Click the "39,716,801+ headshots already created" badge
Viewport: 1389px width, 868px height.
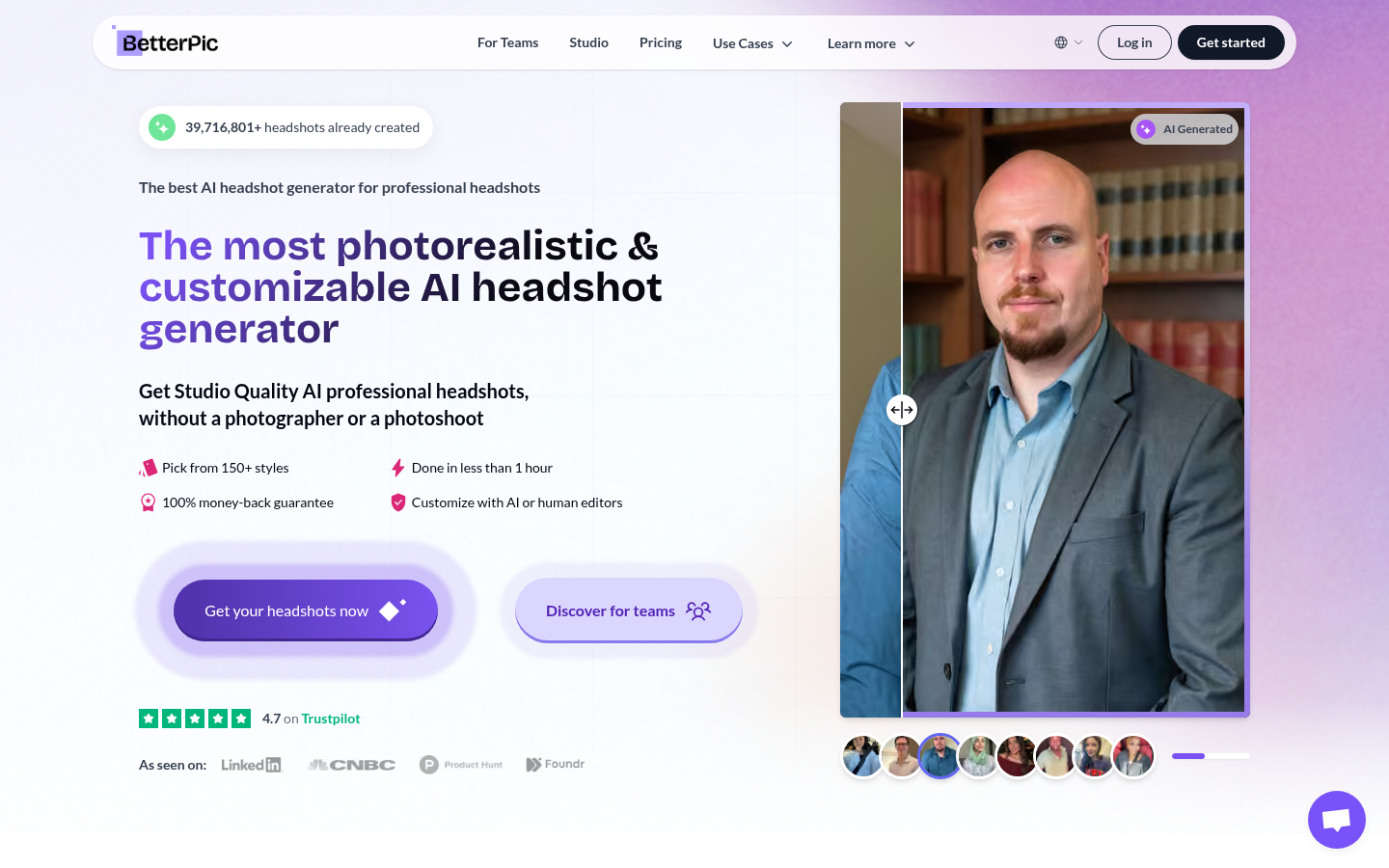tap(286, 127)
